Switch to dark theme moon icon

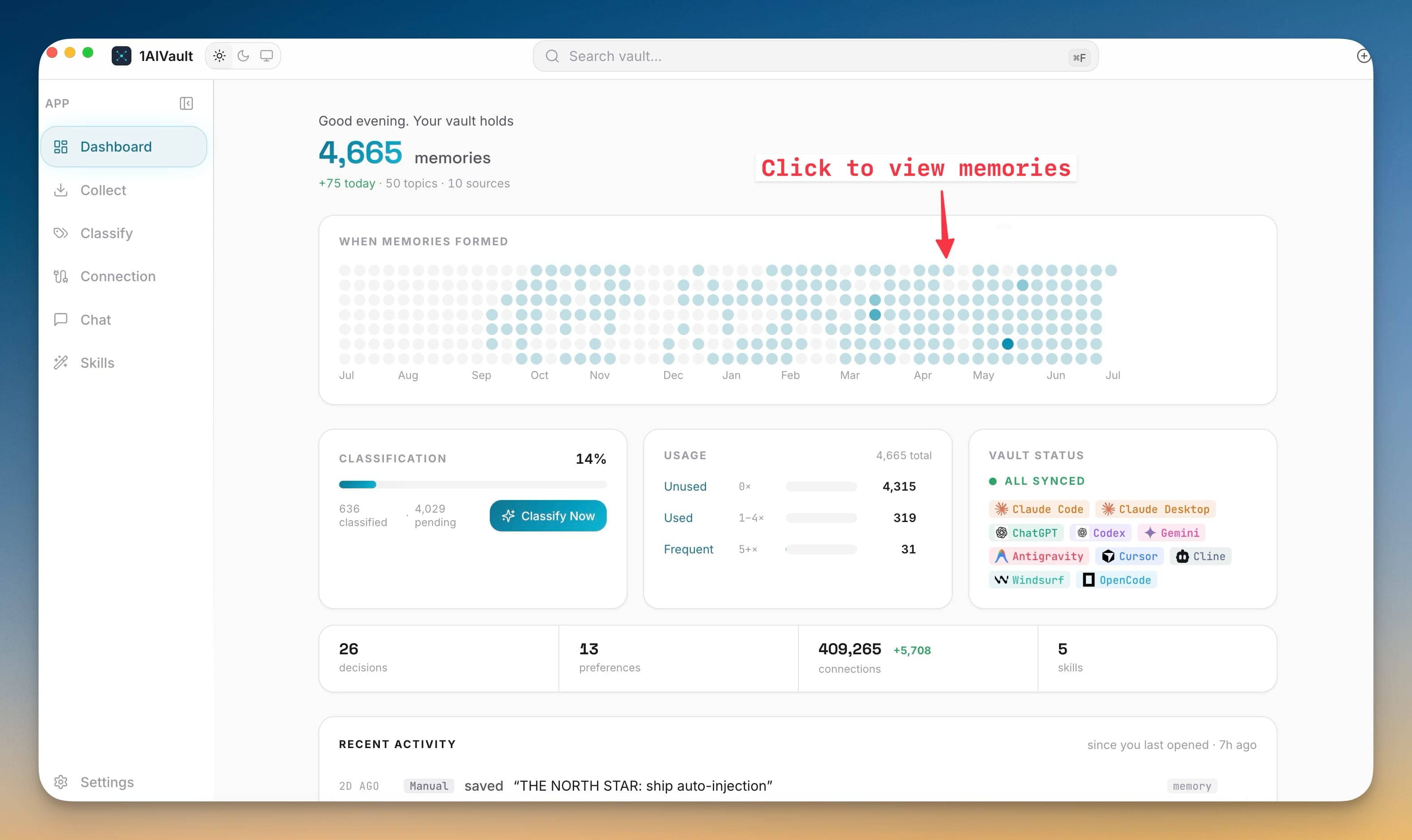coord(244,56)
